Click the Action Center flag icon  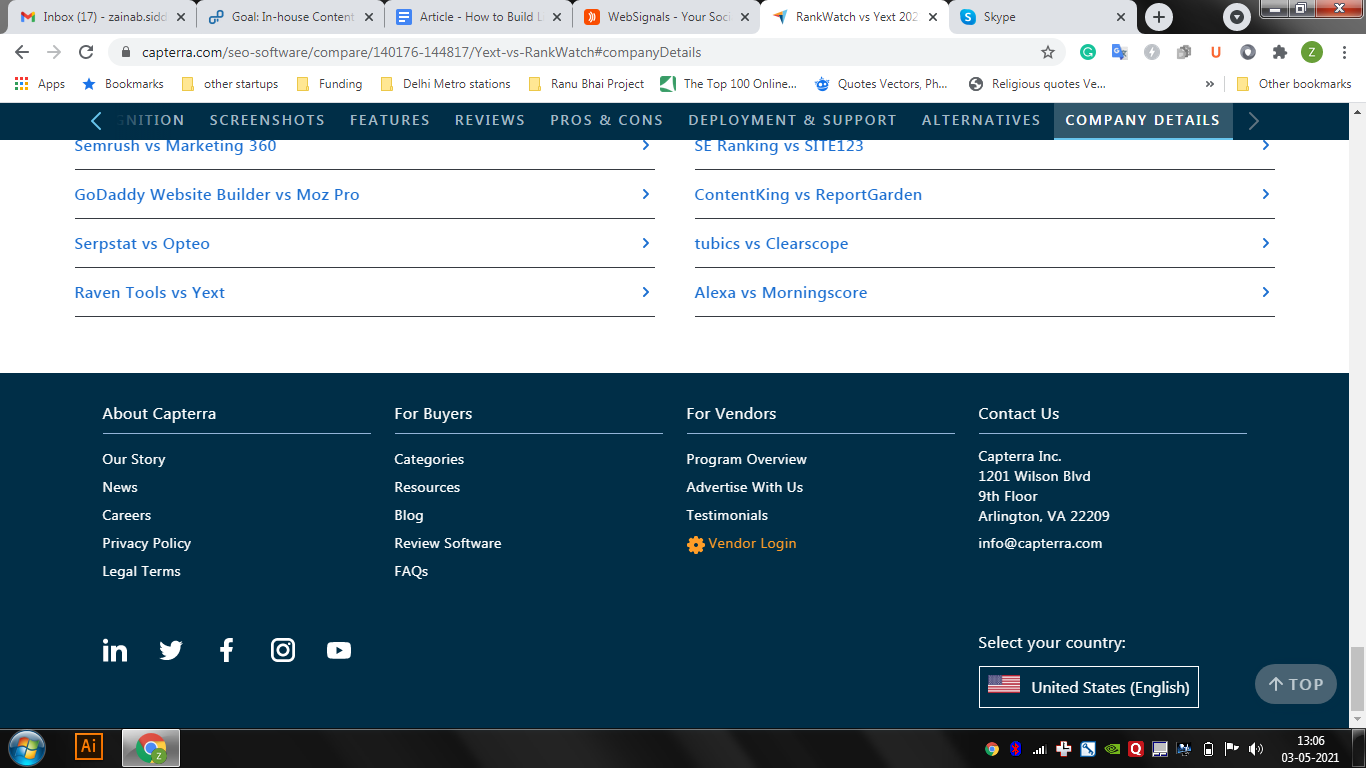pos(1232,748)
